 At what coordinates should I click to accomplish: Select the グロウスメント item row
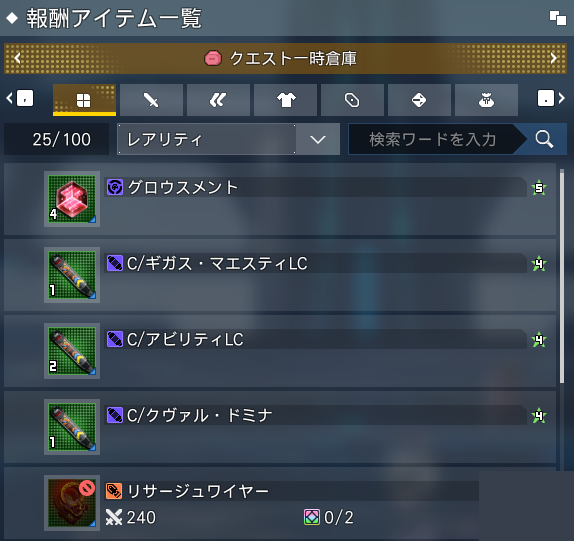tap(280, 199)
